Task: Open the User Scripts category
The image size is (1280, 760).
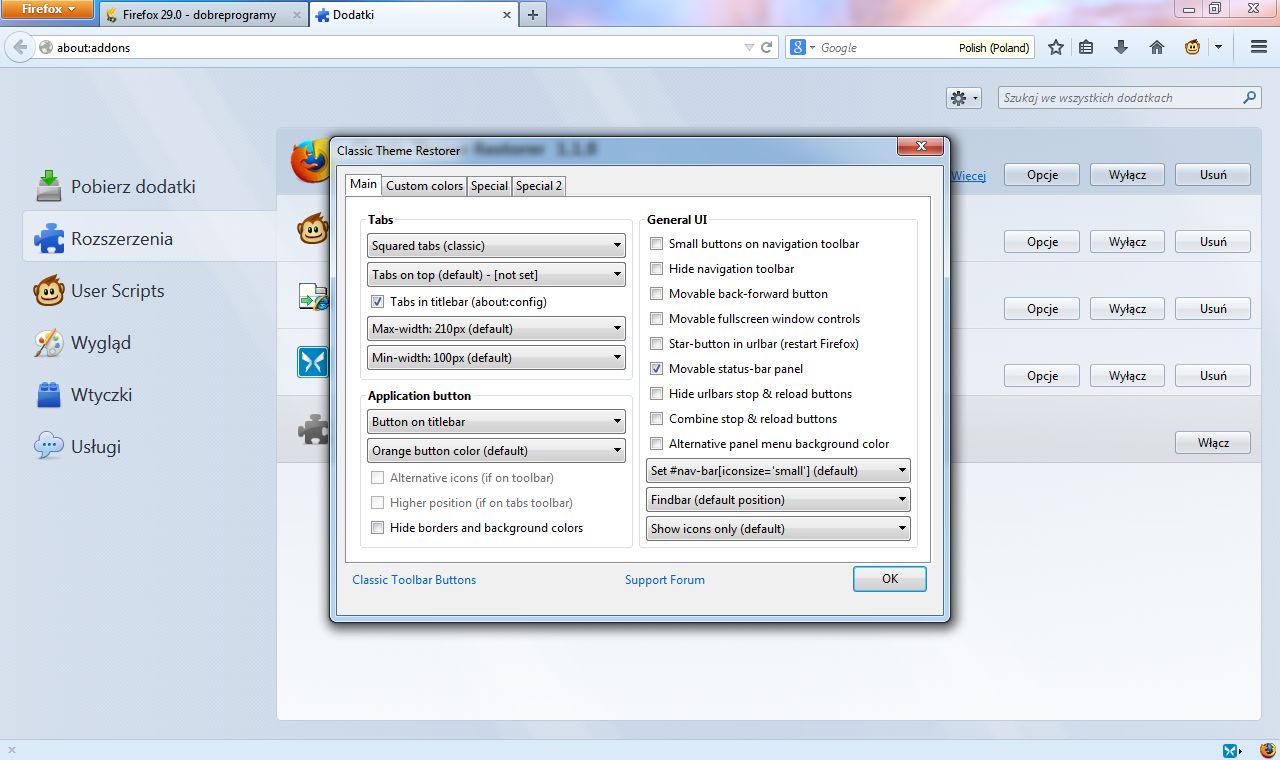Action: pos(100,291)
